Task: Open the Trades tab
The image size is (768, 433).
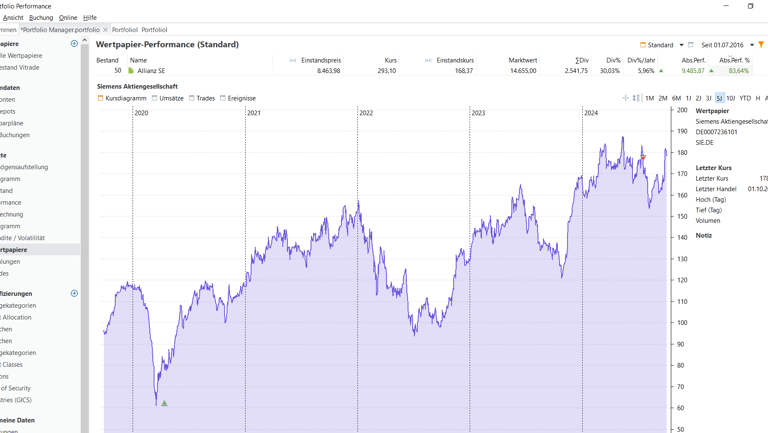Action: (202, 98)
